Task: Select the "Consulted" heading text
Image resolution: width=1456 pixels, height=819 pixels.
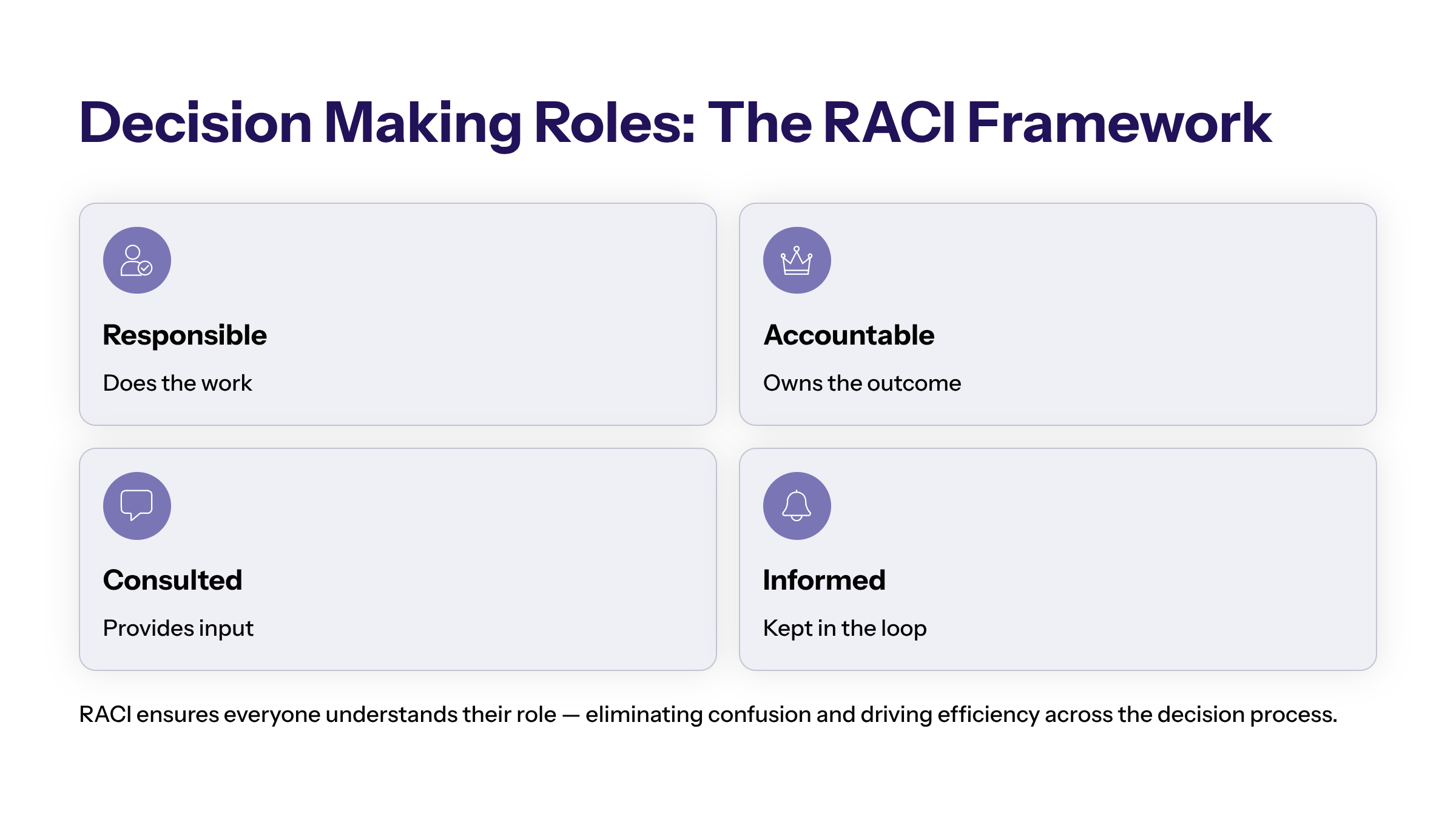Action: (x=172, y=580)
